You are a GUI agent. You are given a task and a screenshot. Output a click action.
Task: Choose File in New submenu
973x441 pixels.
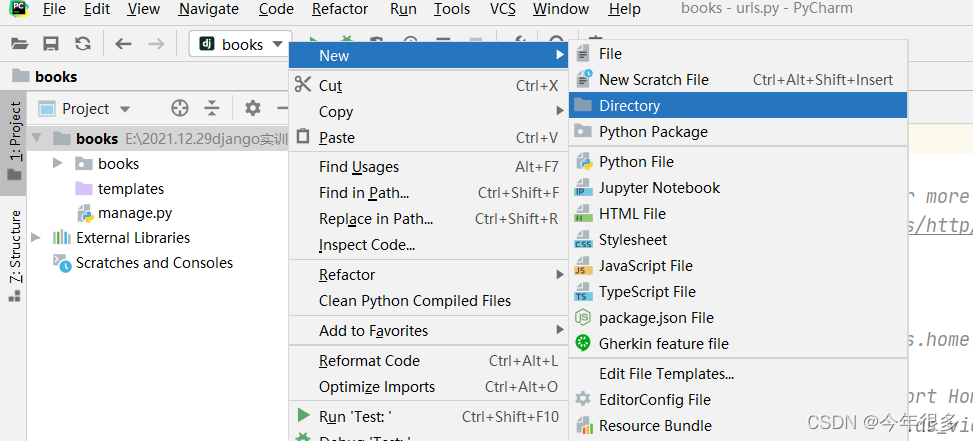pyautogui.click(x=738, y=54)
